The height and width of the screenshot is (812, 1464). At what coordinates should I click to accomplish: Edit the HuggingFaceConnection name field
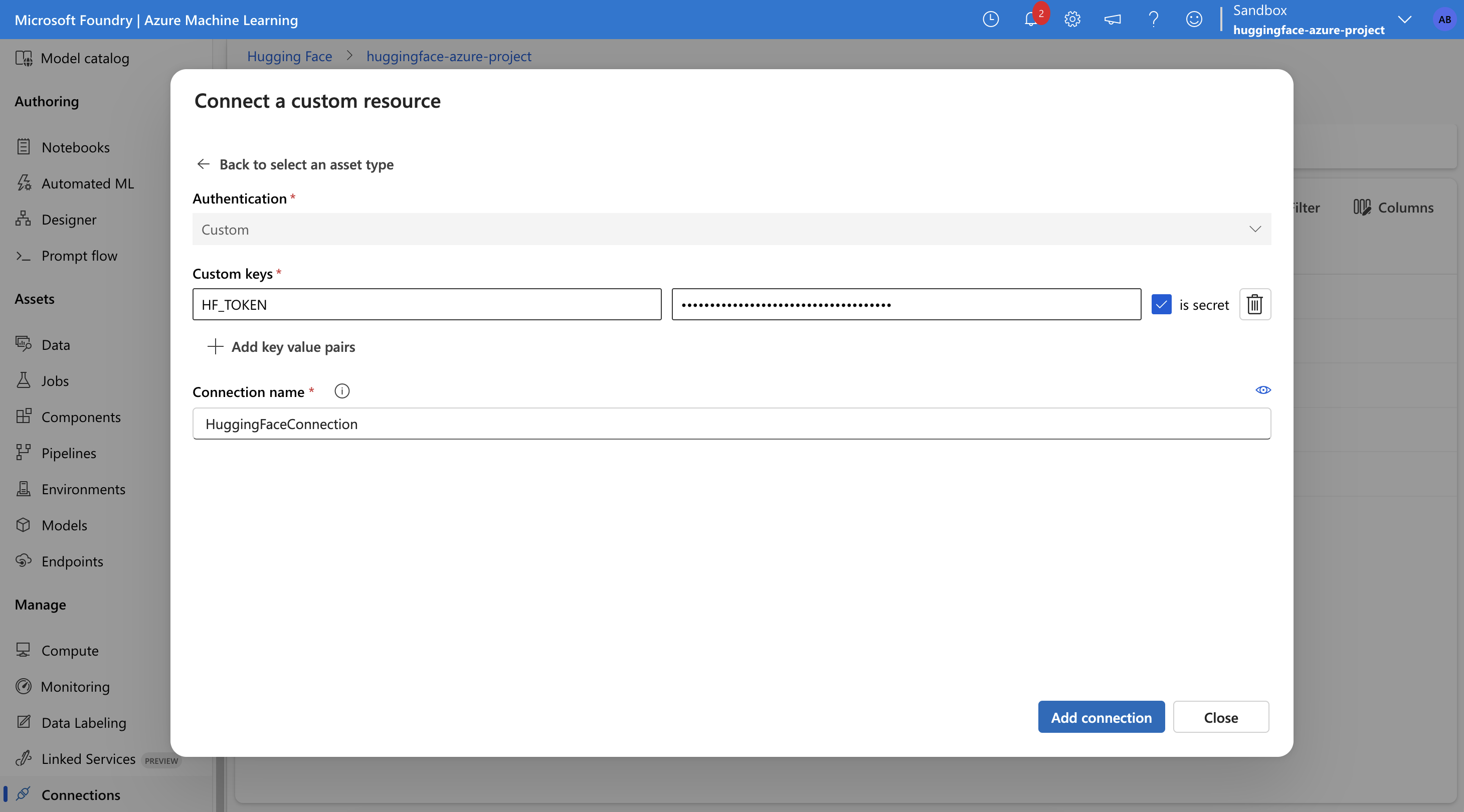point(731,424)
